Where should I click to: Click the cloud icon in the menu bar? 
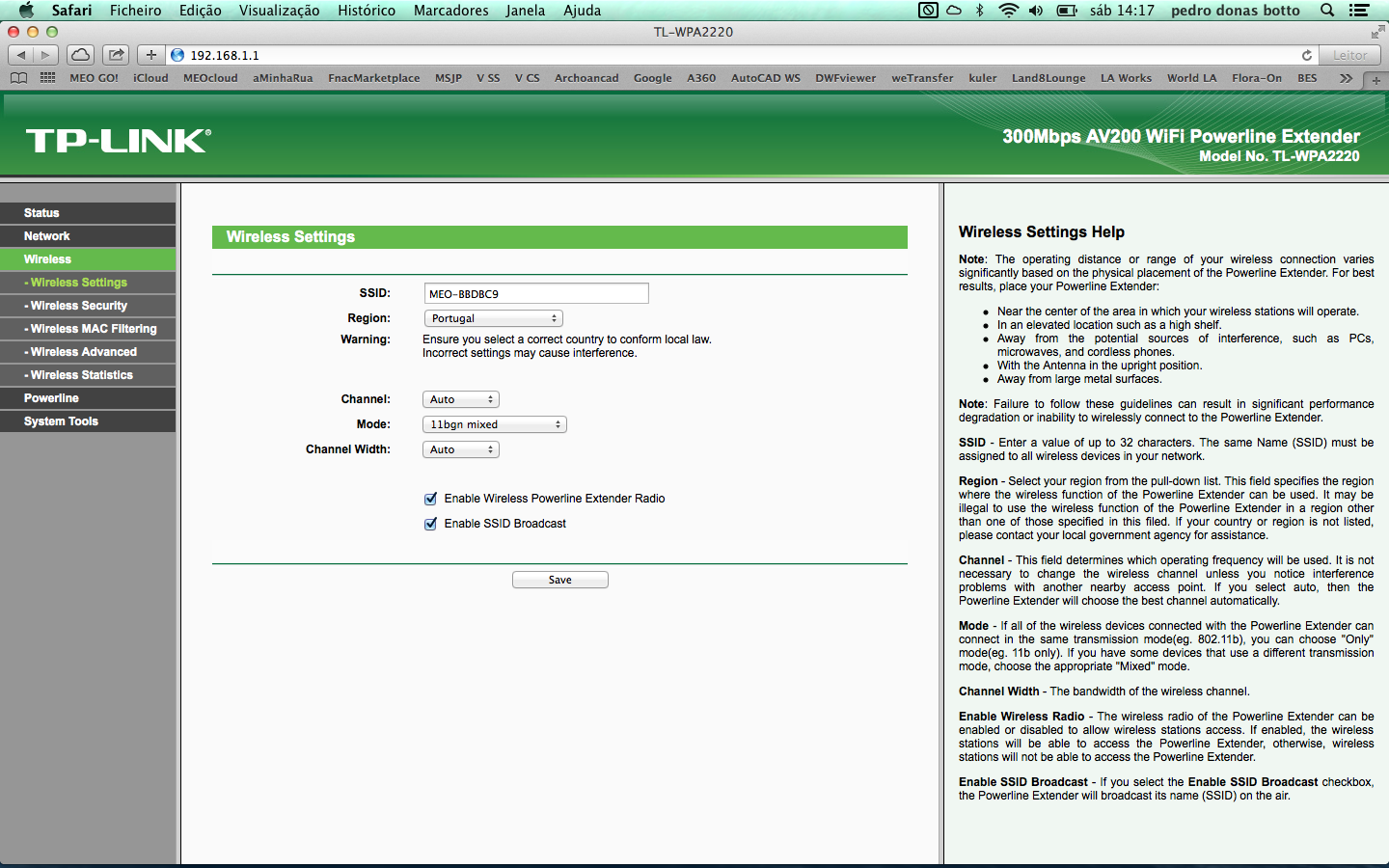954,11
